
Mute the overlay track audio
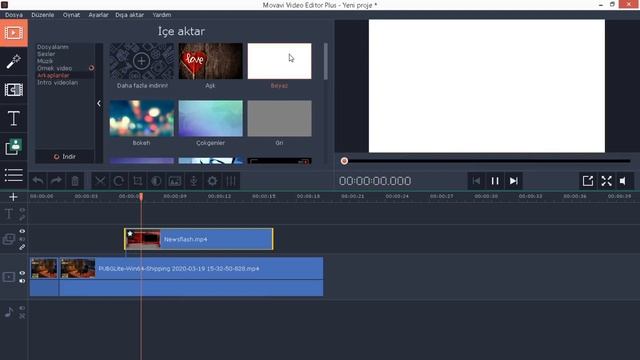pos(22,239)
